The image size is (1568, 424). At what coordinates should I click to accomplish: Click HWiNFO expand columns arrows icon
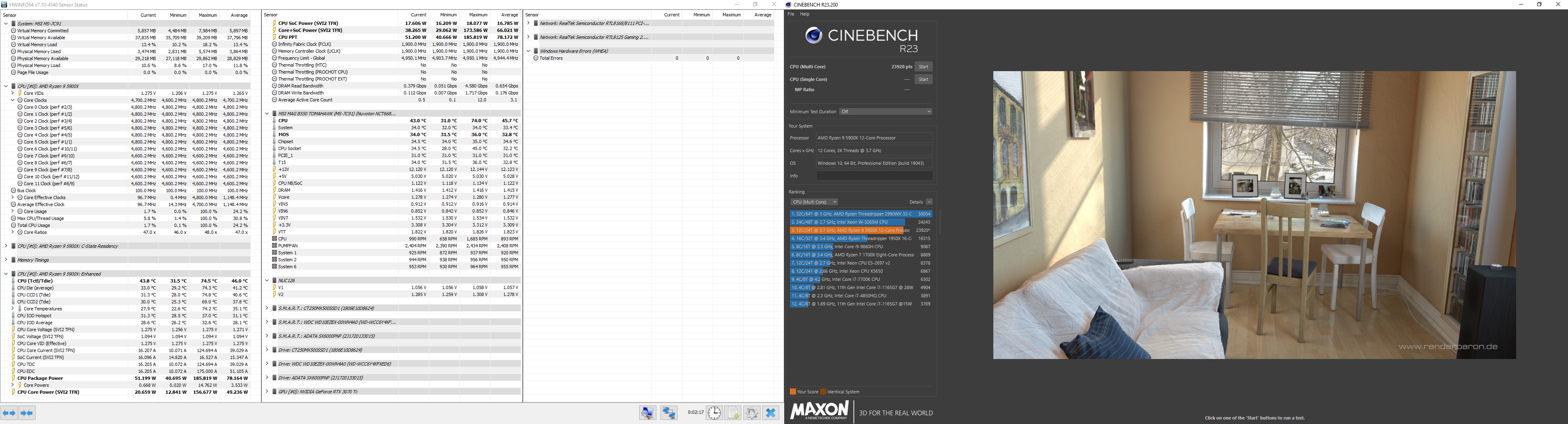click(x=9, y=413)
